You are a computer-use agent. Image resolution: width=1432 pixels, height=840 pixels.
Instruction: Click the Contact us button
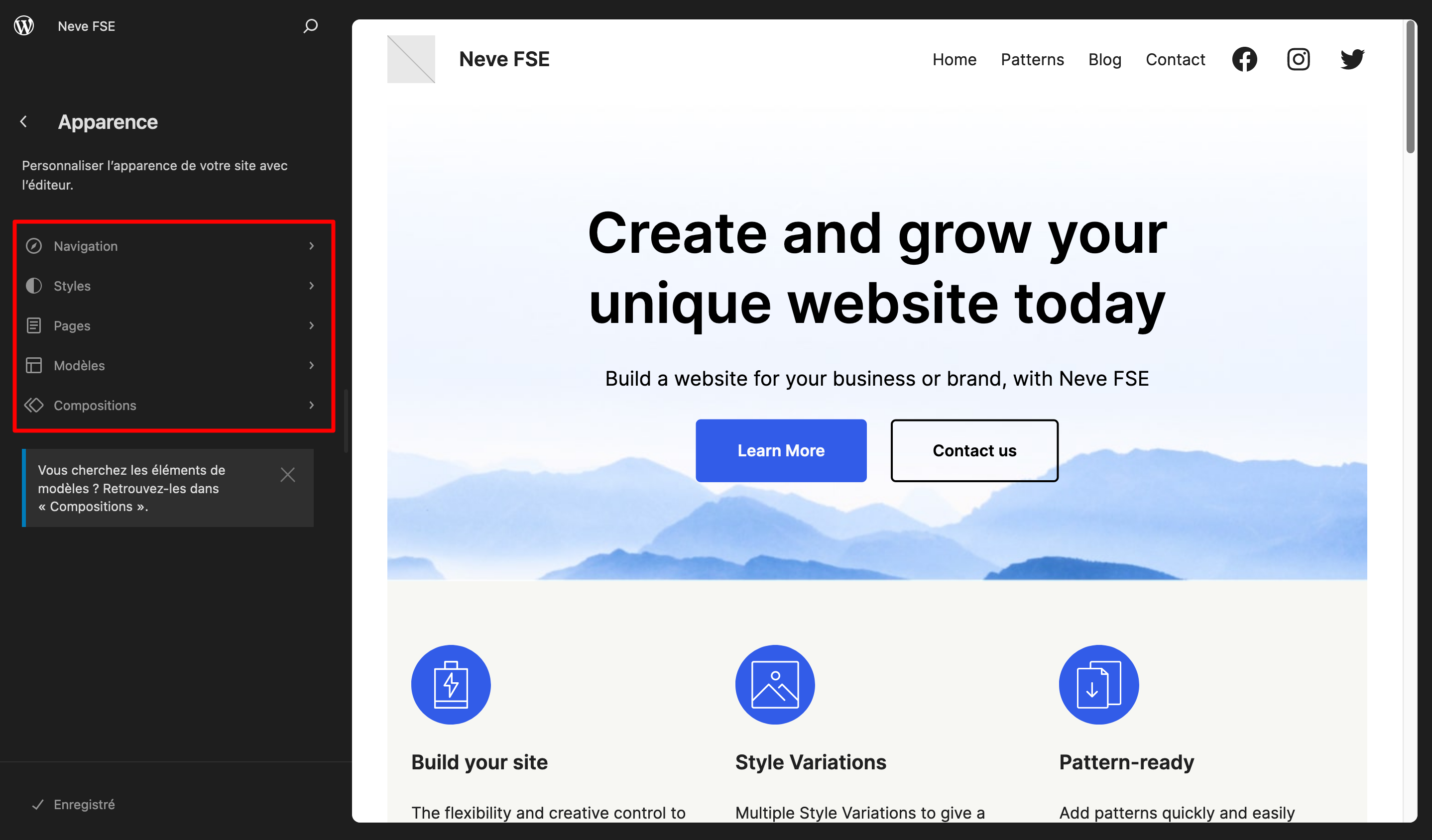[974, 450]
